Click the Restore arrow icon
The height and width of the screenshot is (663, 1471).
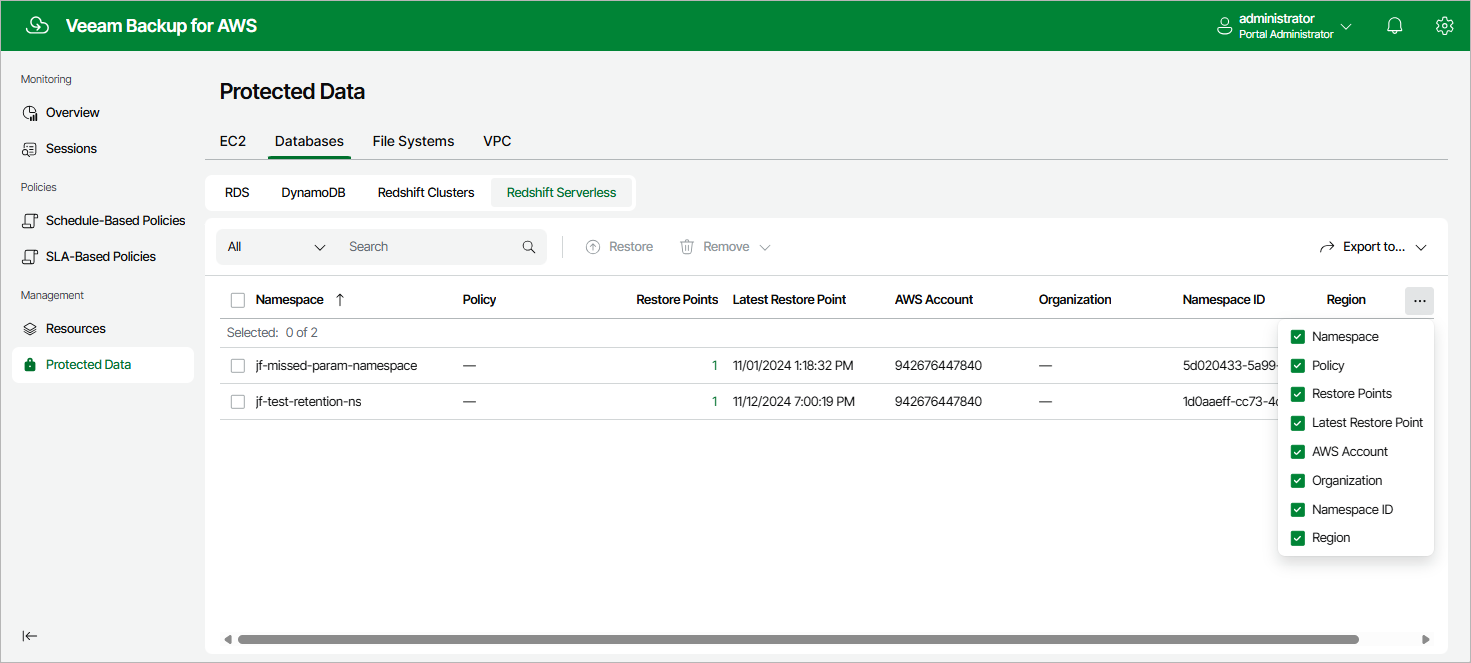tap(593, 247)
